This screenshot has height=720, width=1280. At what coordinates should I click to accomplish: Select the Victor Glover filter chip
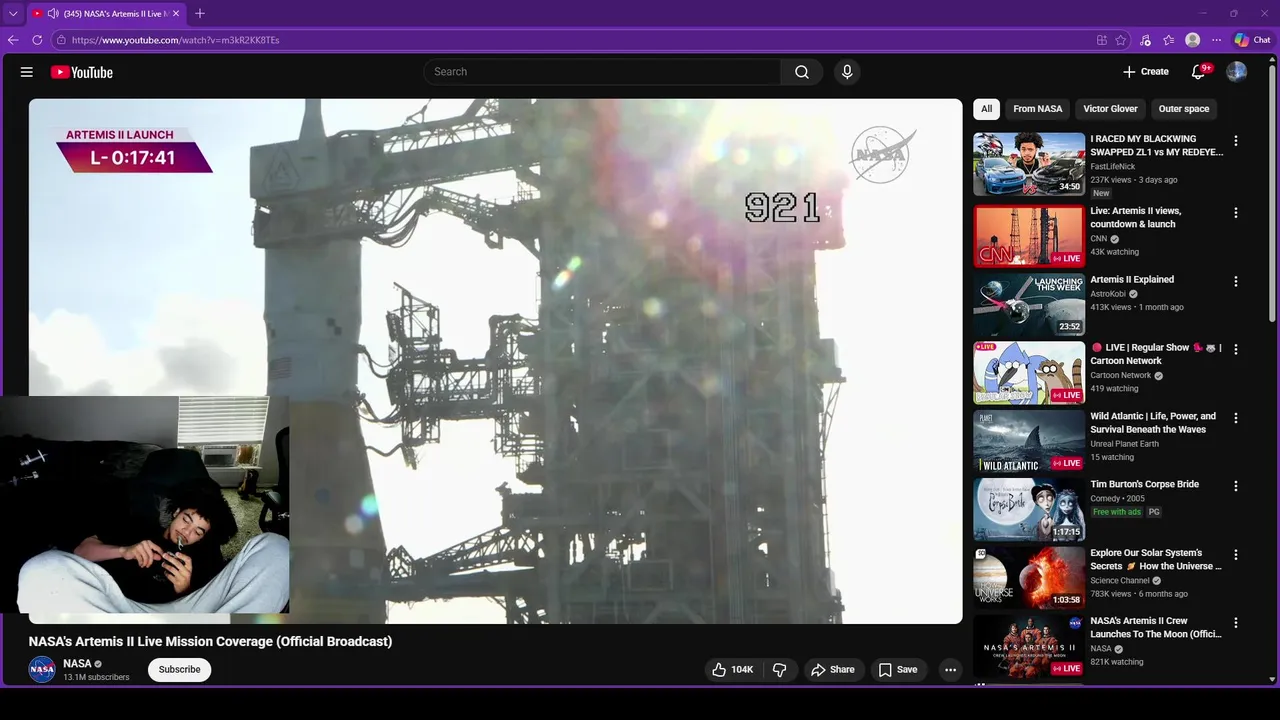click(1110, 109)
